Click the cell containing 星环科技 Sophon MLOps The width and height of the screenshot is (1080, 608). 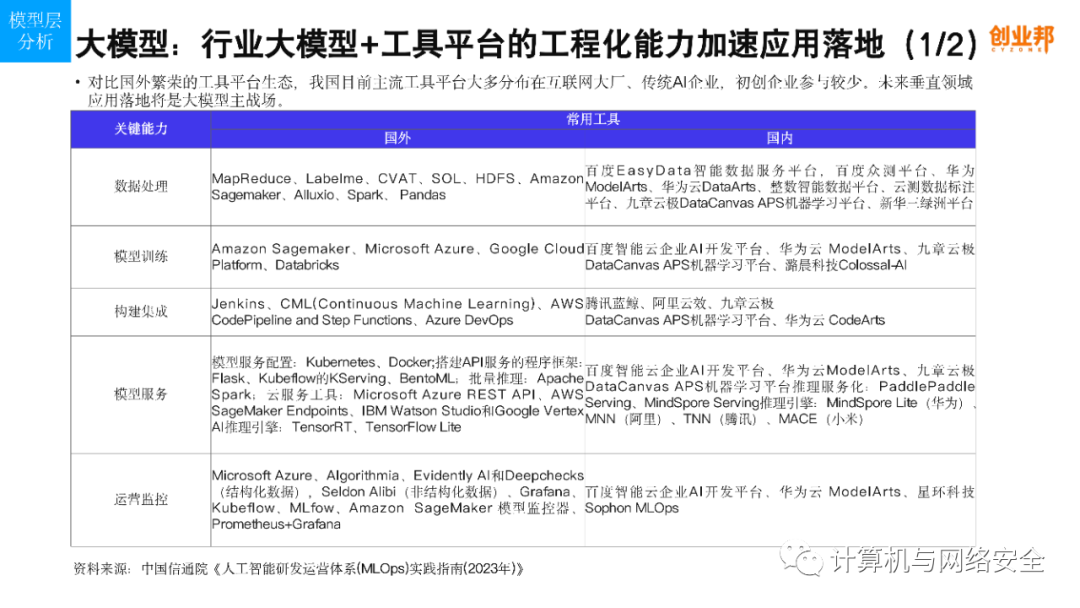[780, 500]
